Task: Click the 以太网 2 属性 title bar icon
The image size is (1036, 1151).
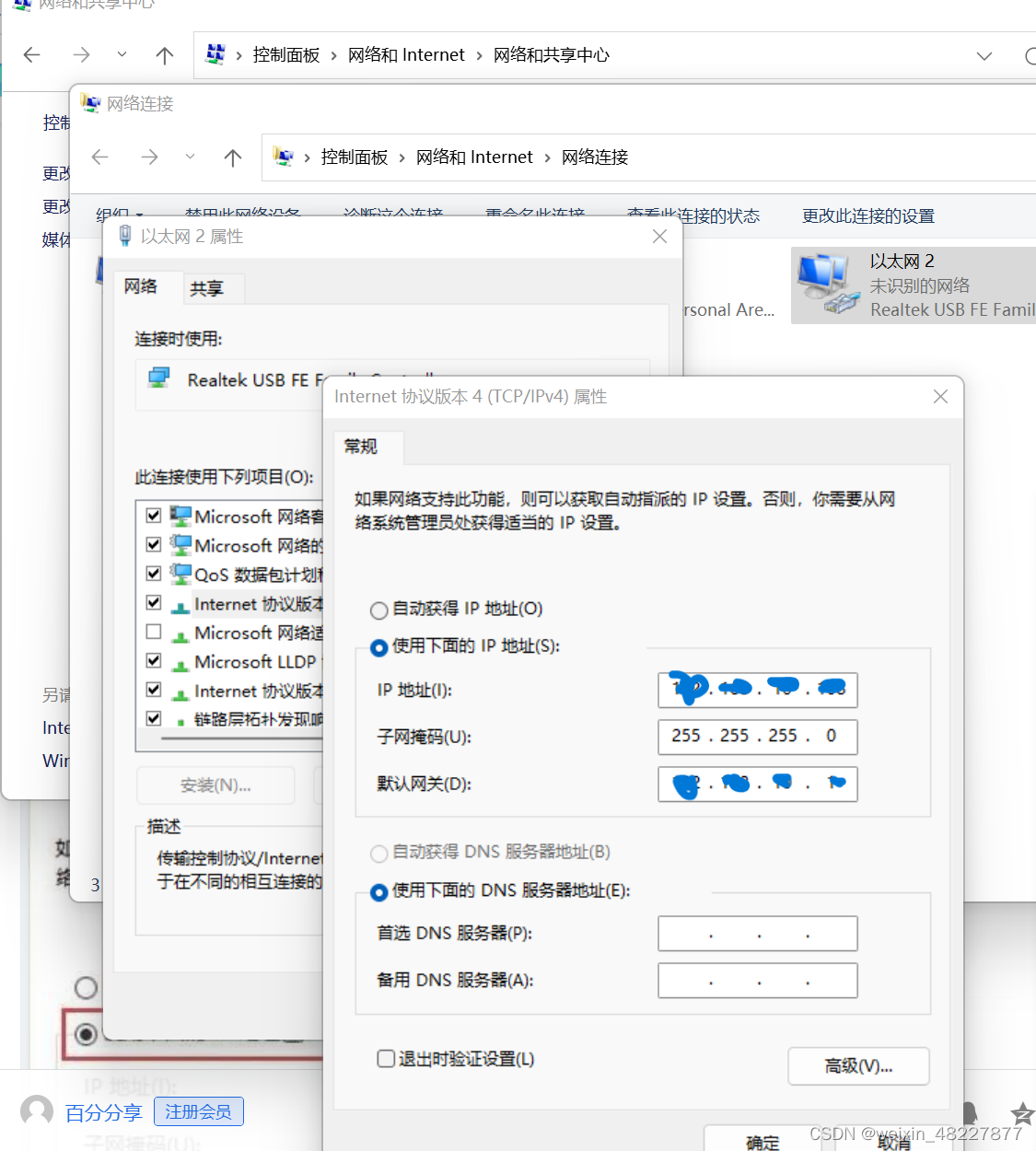Action: point(125,236)
